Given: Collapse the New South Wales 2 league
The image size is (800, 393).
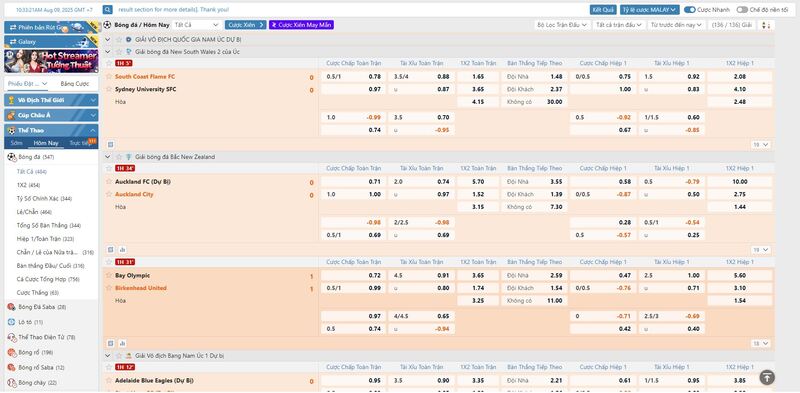Looking at the screenshot, I should coord(108,52).
